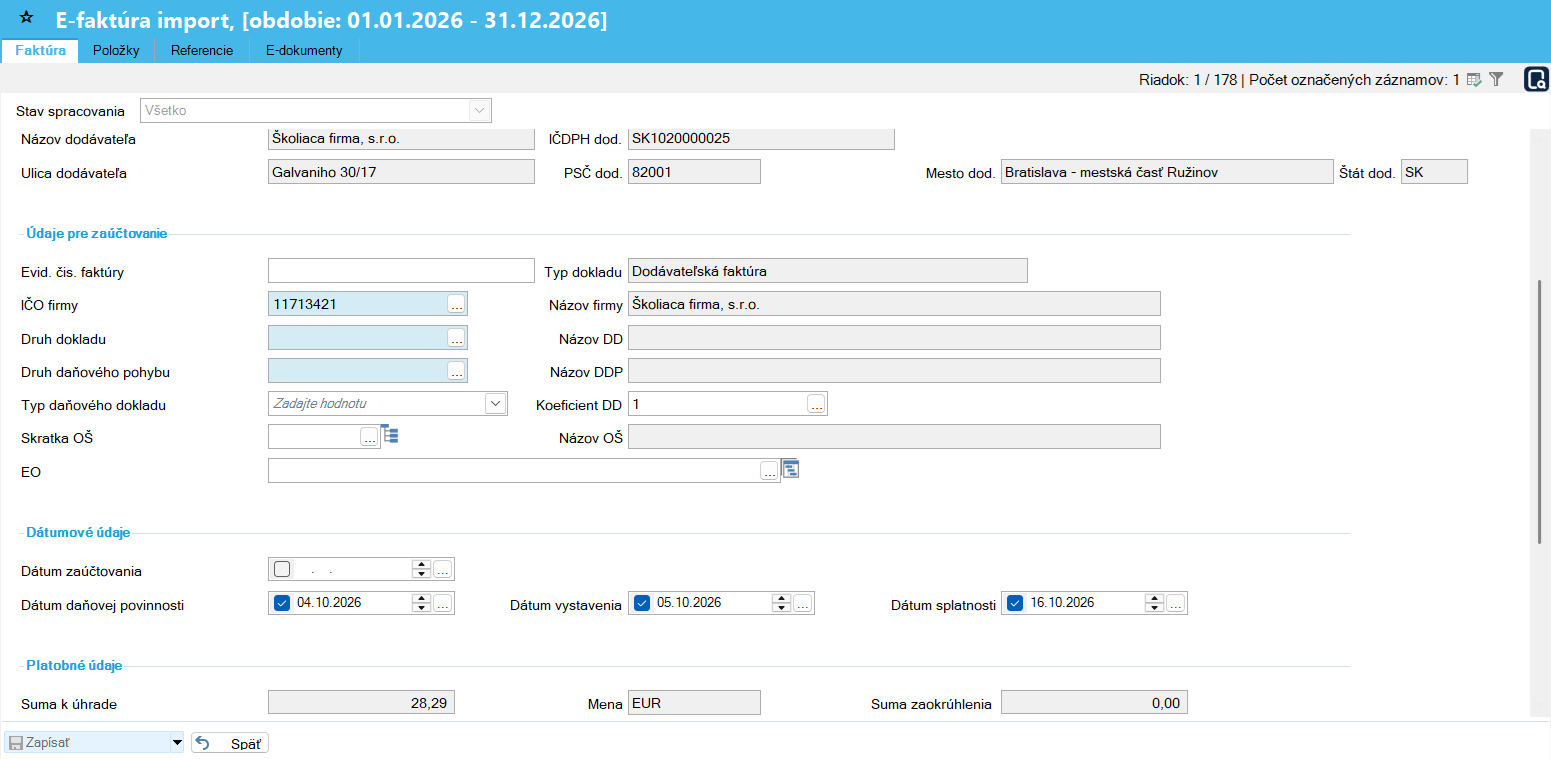Open the tree icon next to Skratka OŠ

point(390,435)
